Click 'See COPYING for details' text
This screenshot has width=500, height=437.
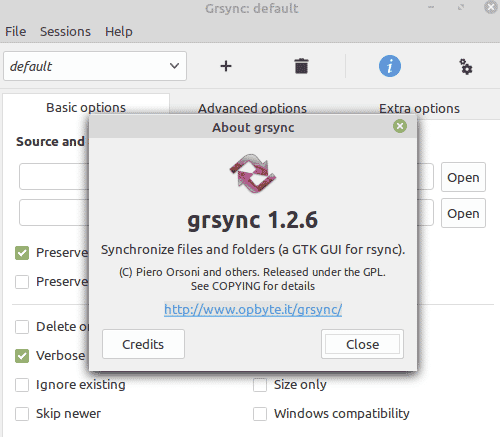click(x=253, y=286)
